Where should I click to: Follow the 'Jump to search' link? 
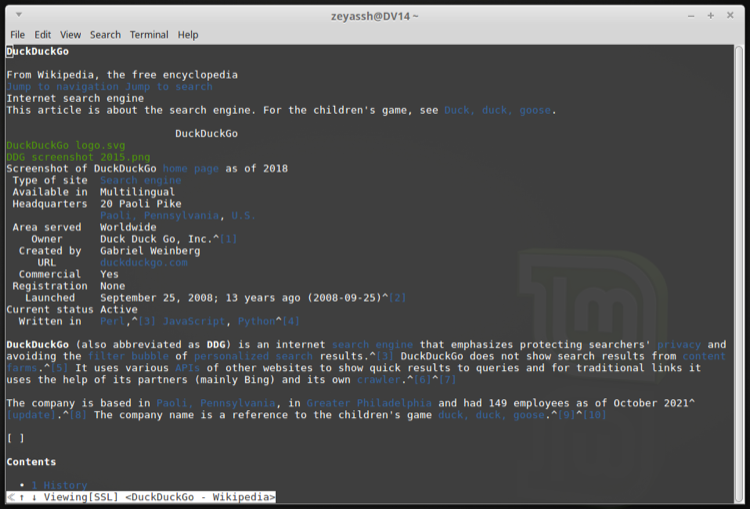pos(169,87)
